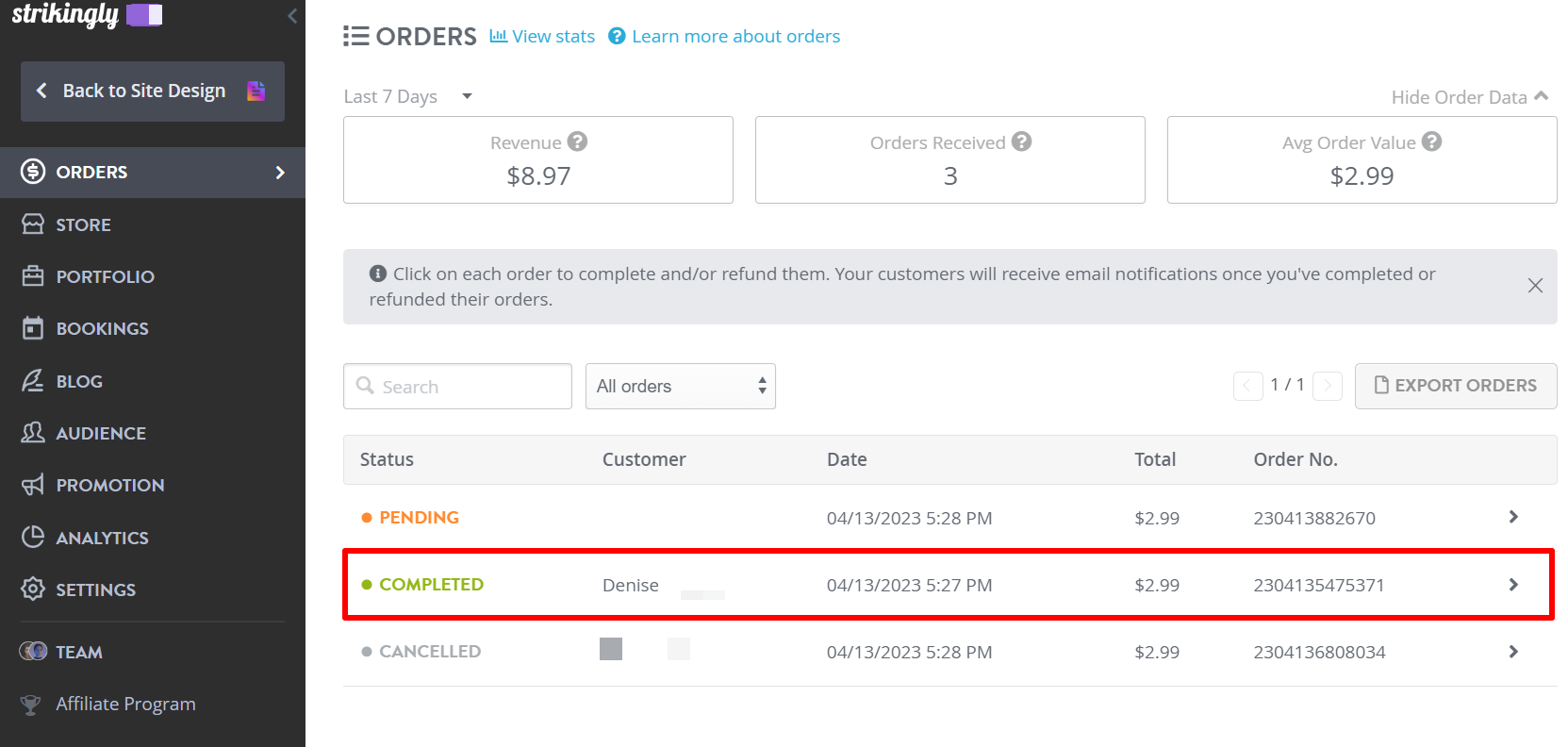Collapse the sidebar with the arrow icon
The width and height of the screenshot is (1568, 747).
(292, 15)
